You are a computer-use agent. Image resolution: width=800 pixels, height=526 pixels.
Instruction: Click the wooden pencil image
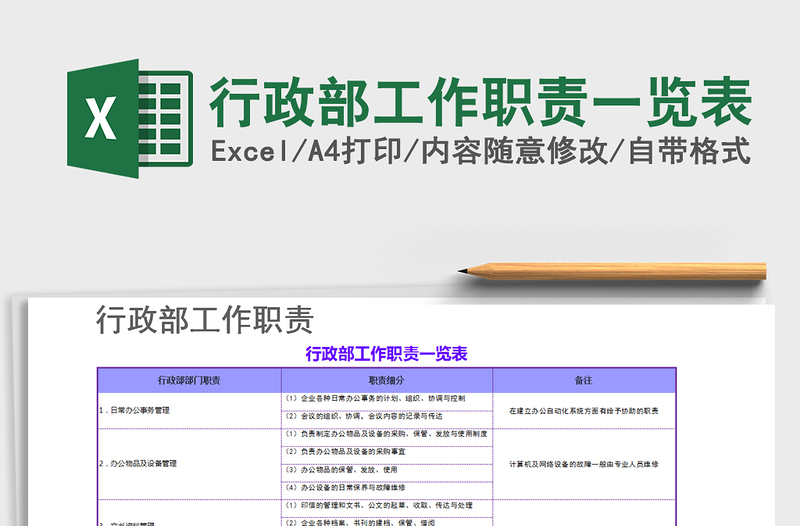(612, 271)
